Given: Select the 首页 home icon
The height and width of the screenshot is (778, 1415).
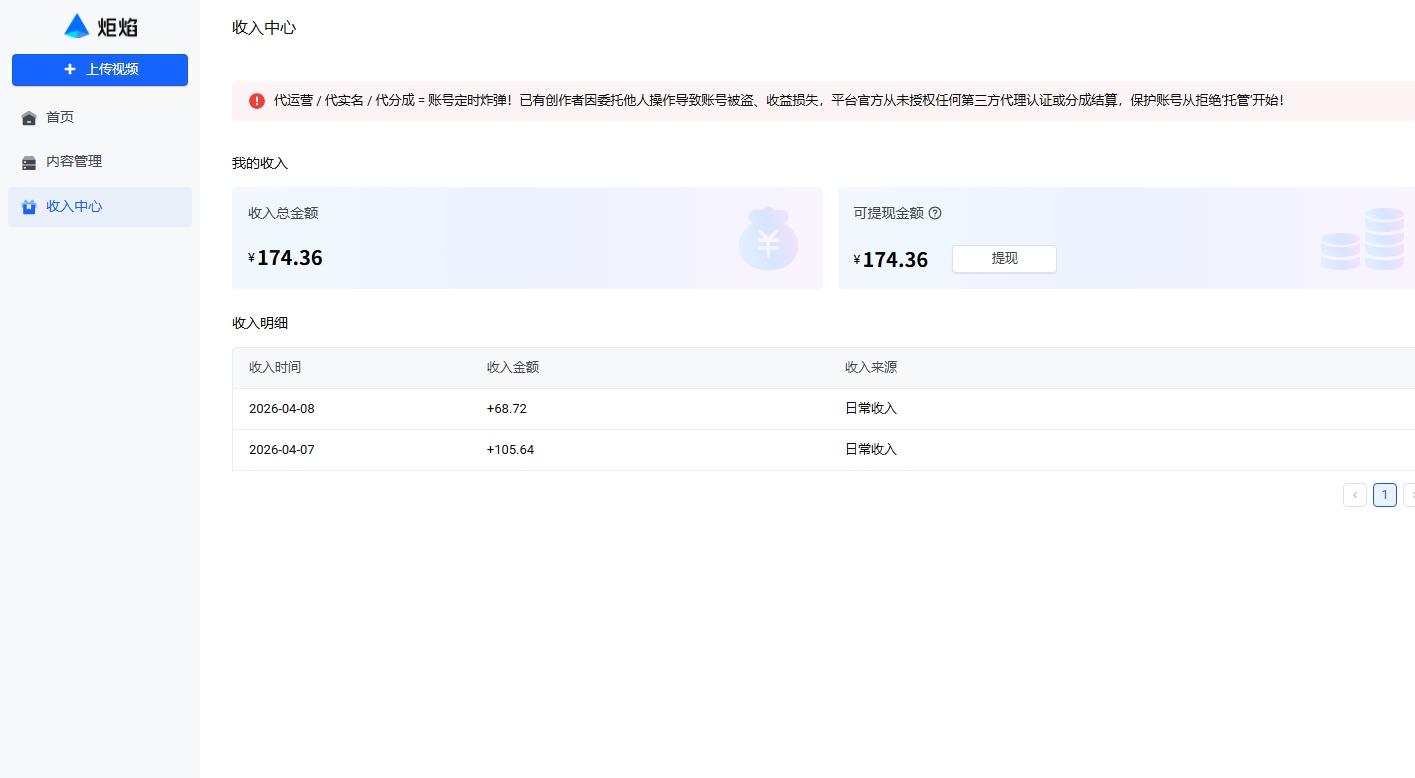Looking at the screenshot, I should pyautogui.click(x=28, y=117).
